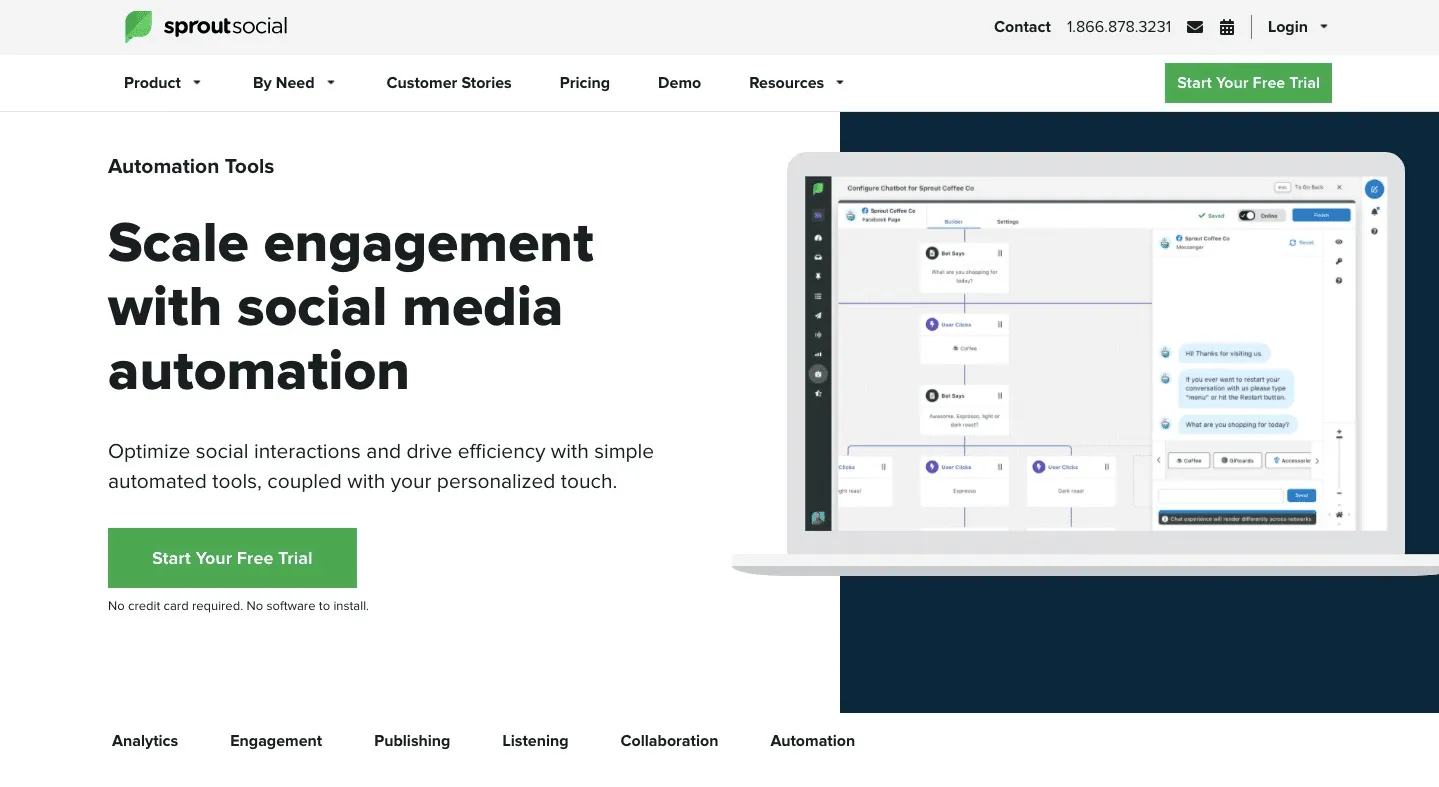The height and width of the screenshot is (787, 1439).
Task: Click the question mark below the key icon
Action: (1339, 281)
